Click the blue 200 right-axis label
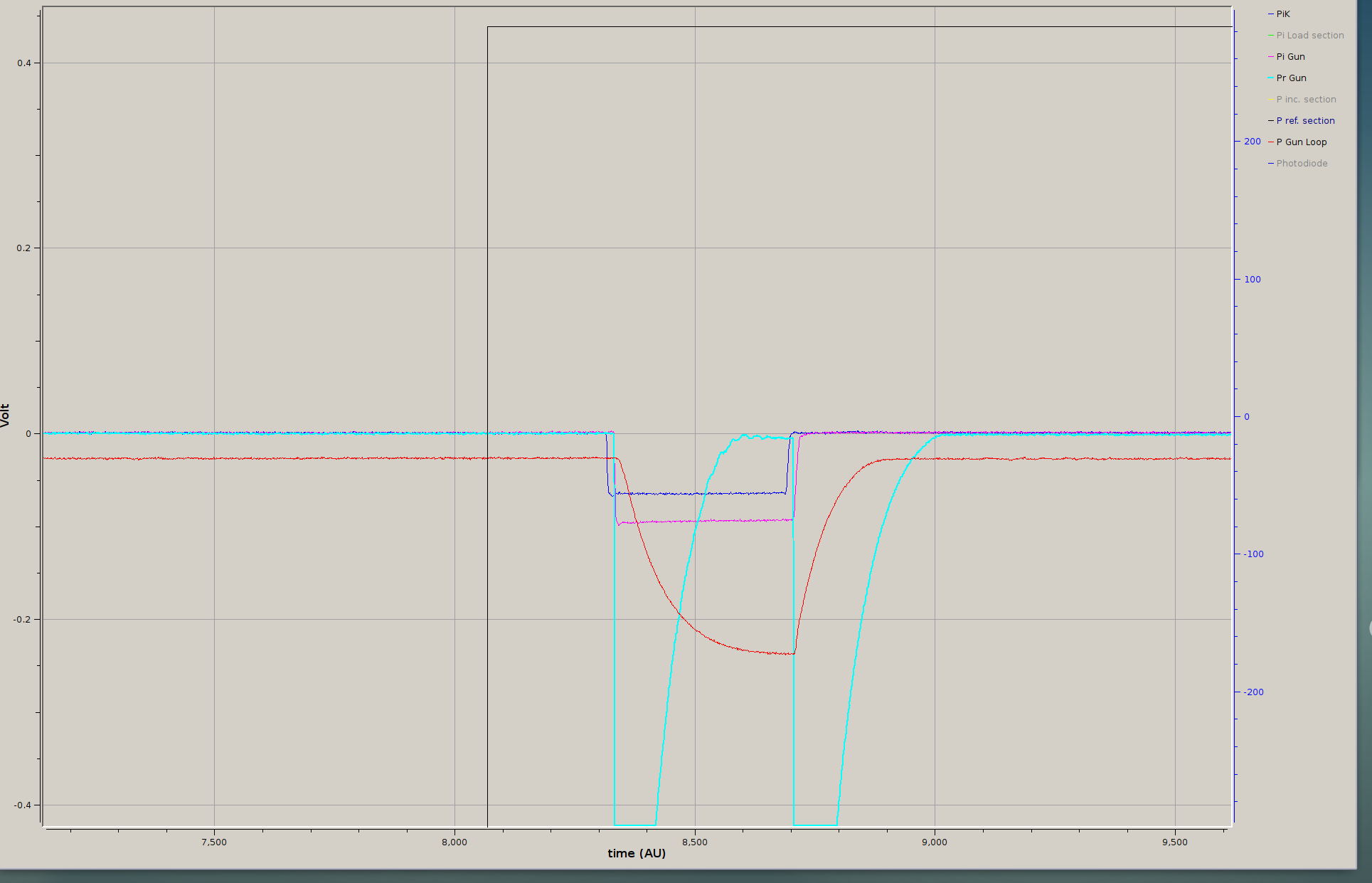This screenshot has height=883, width=1372. click(x=1252, y=142)
